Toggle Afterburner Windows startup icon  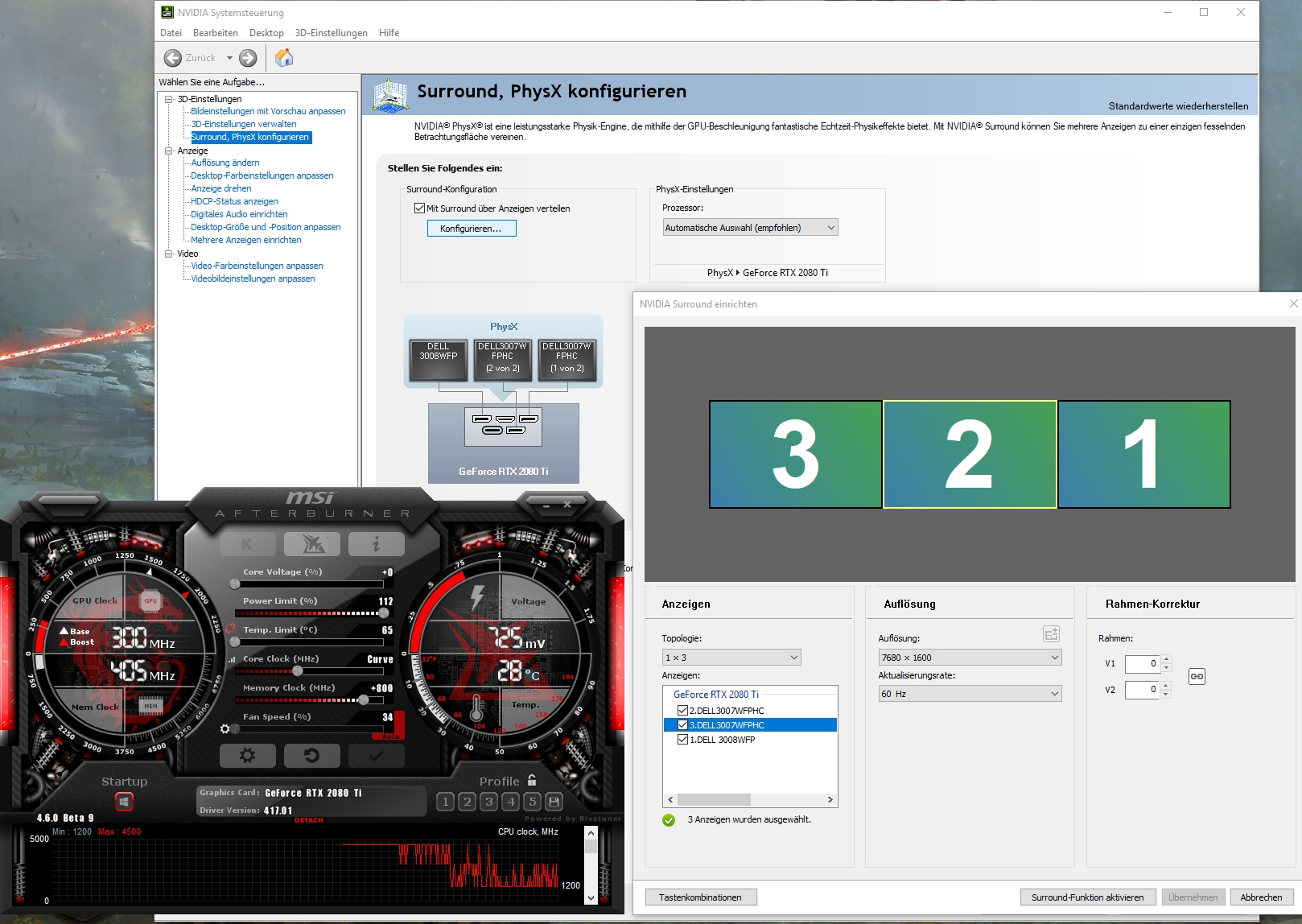124,802
